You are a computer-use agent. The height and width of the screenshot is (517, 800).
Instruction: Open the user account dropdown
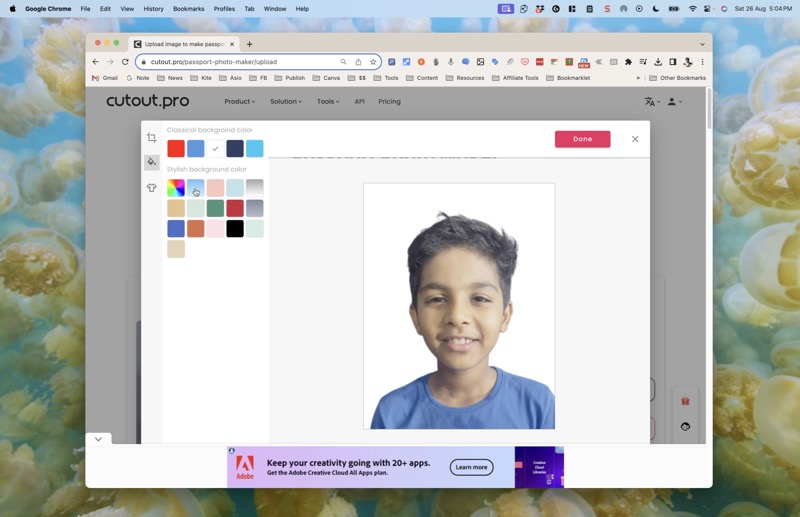[674, 102]
